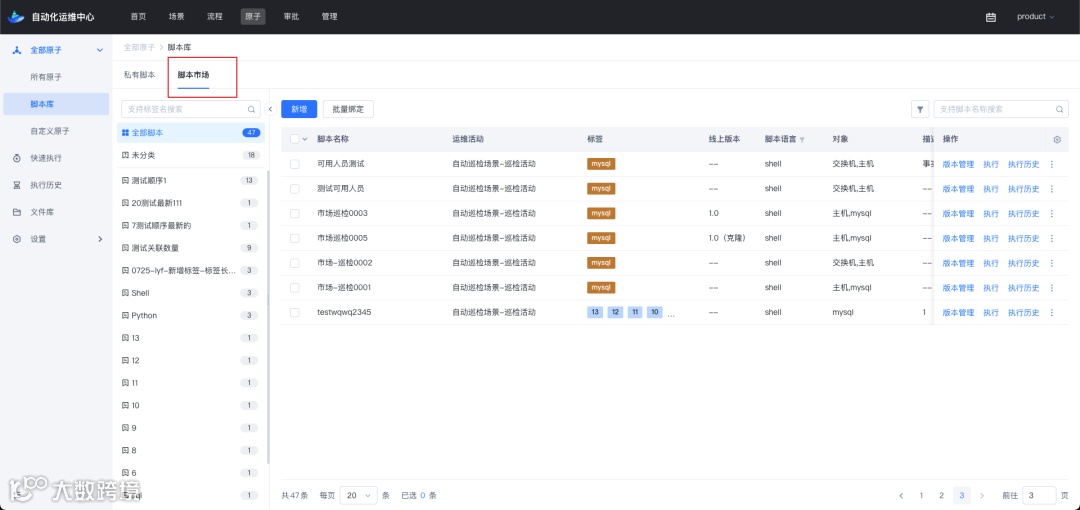Open 执行历史 for testwqwq2345

click(1024, 313)
